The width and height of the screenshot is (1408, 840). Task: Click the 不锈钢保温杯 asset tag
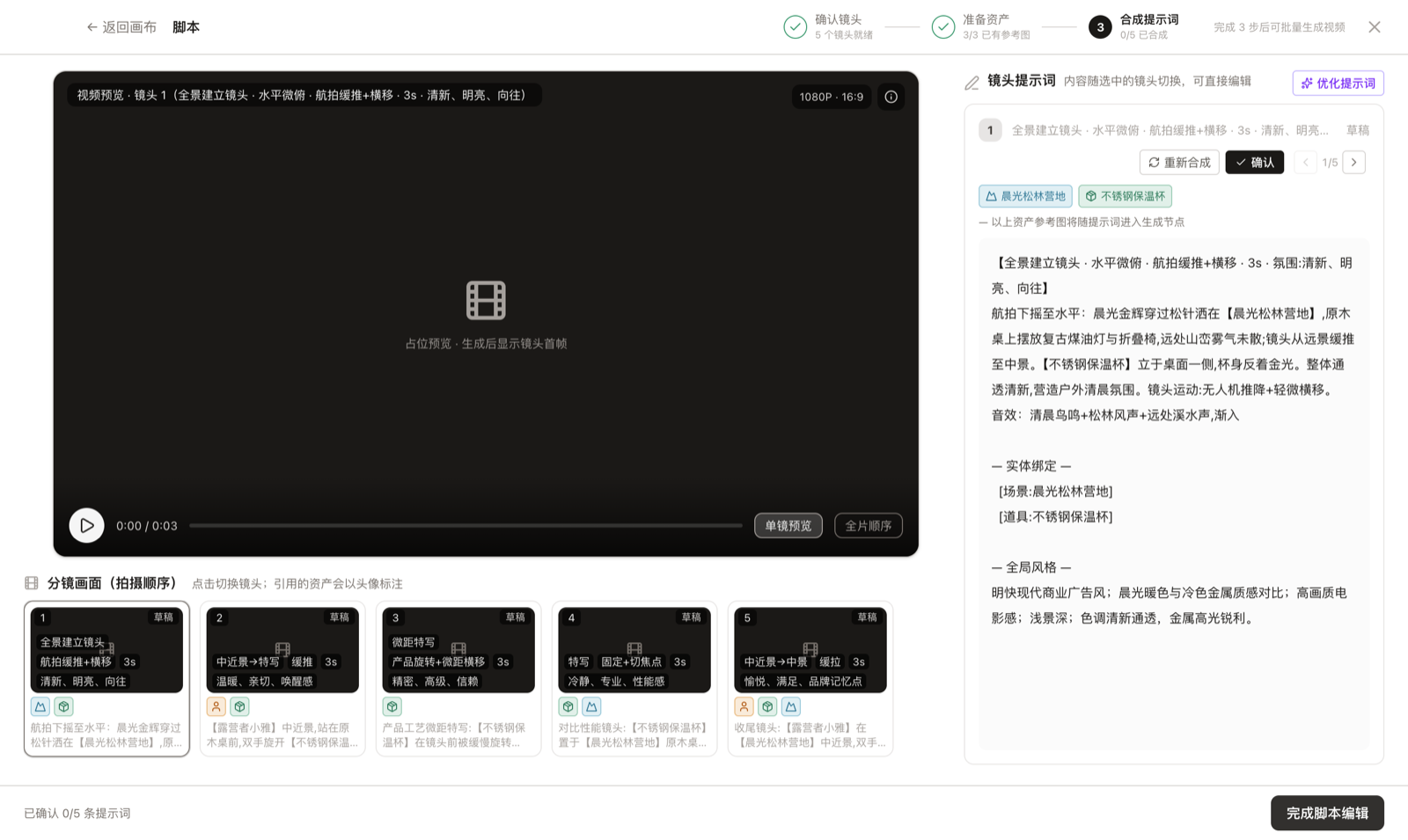(x=1126, y=196)
